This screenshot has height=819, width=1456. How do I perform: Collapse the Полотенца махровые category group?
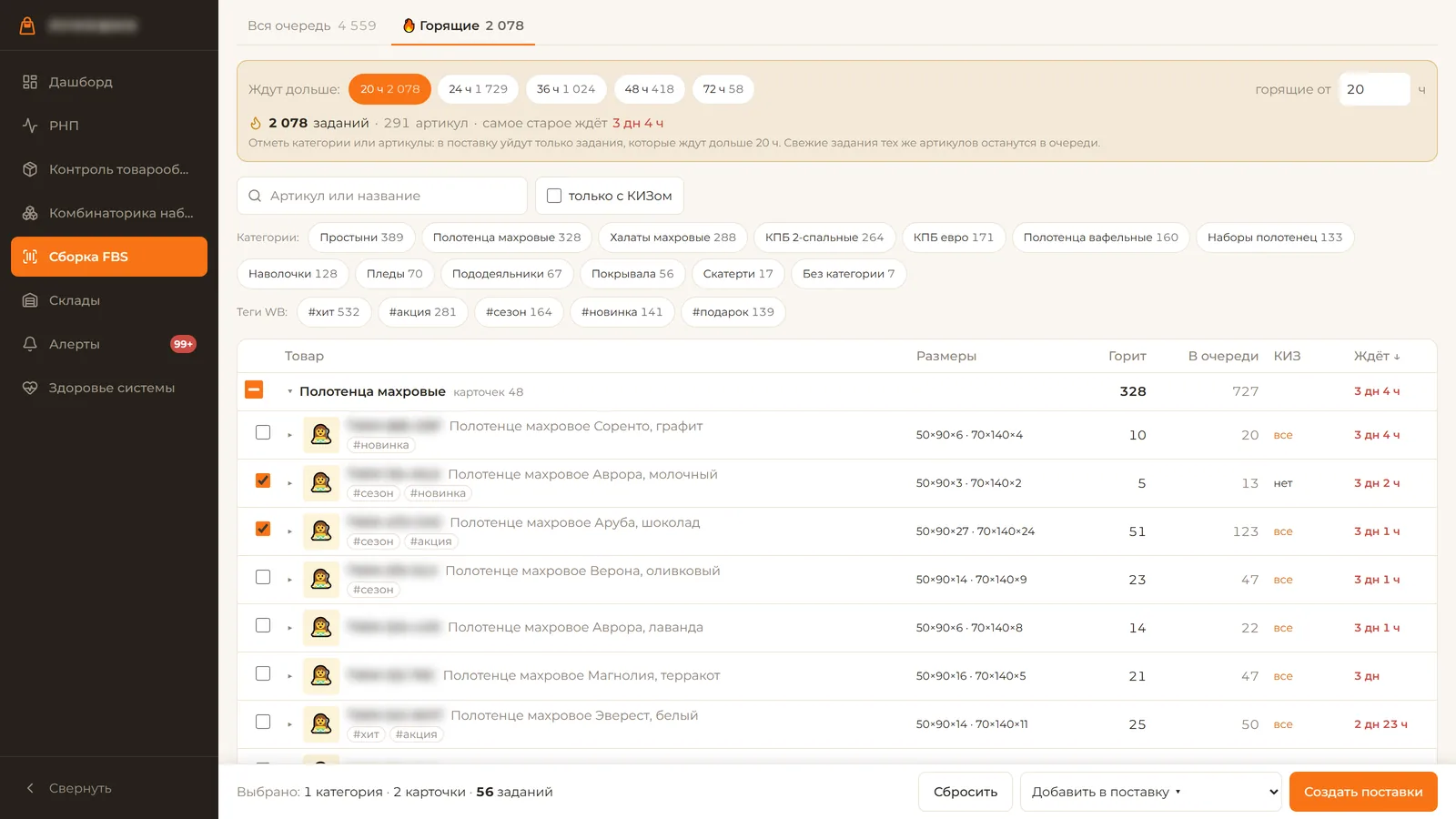(x=290, y=391)
